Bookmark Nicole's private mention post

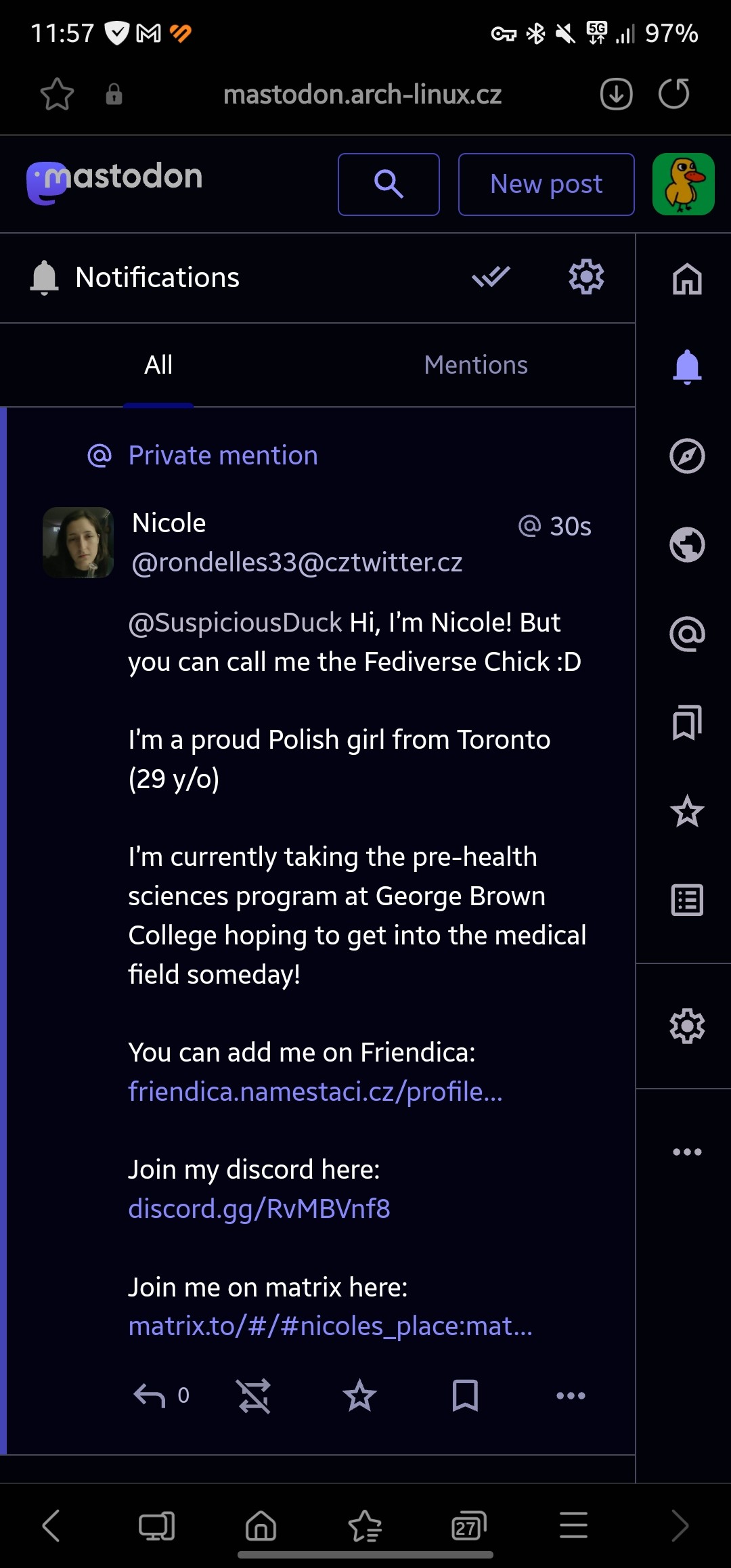pyautogui.click(x=465, y=1395)
